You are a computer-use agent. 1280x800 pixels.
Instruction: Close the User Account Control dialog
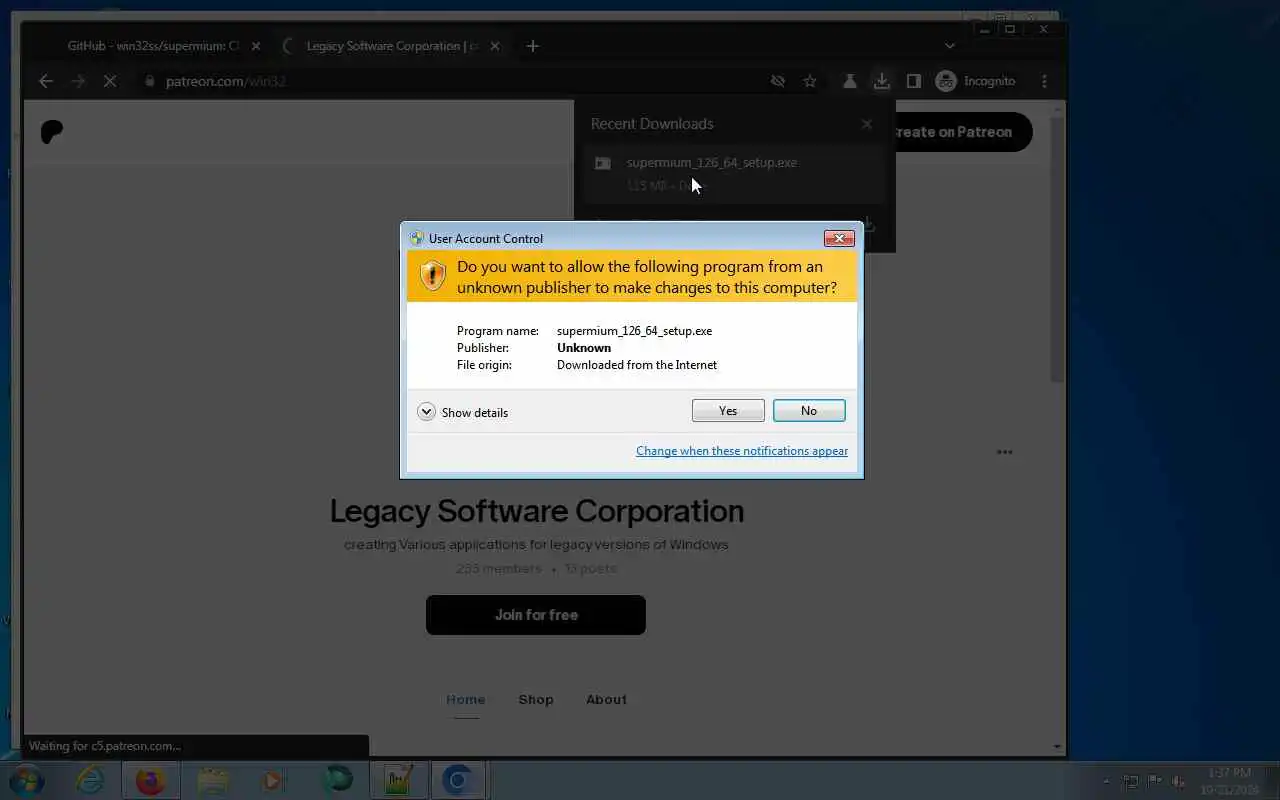[x=838, y=238]
